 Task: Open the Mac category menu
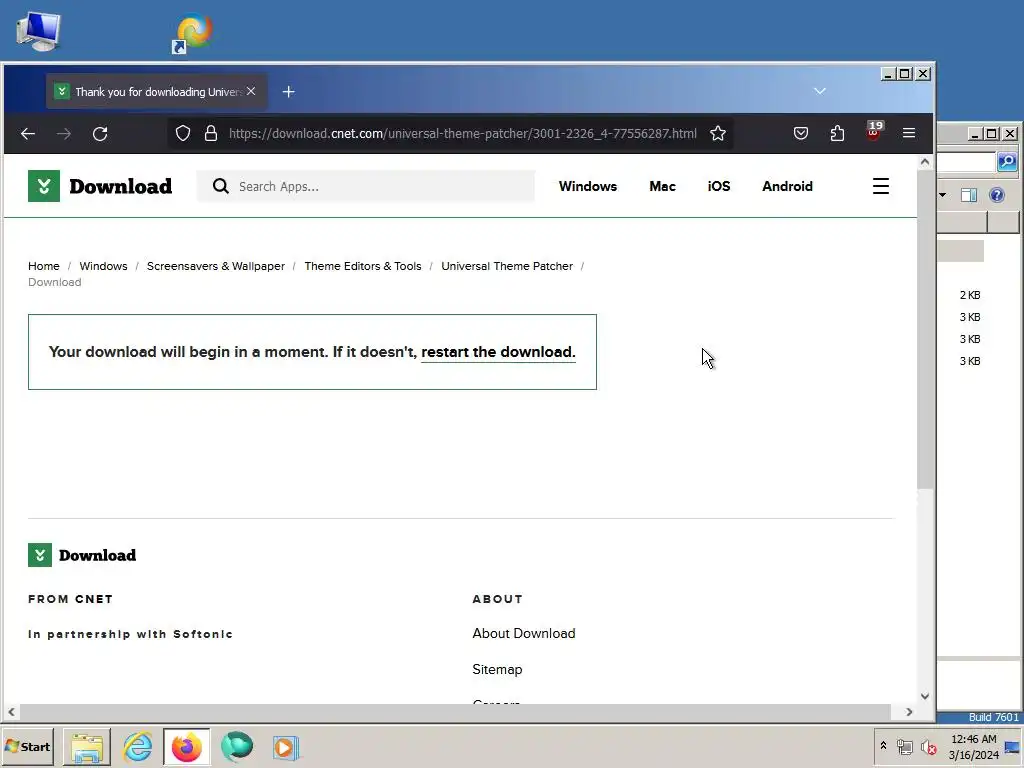[662, 186]
